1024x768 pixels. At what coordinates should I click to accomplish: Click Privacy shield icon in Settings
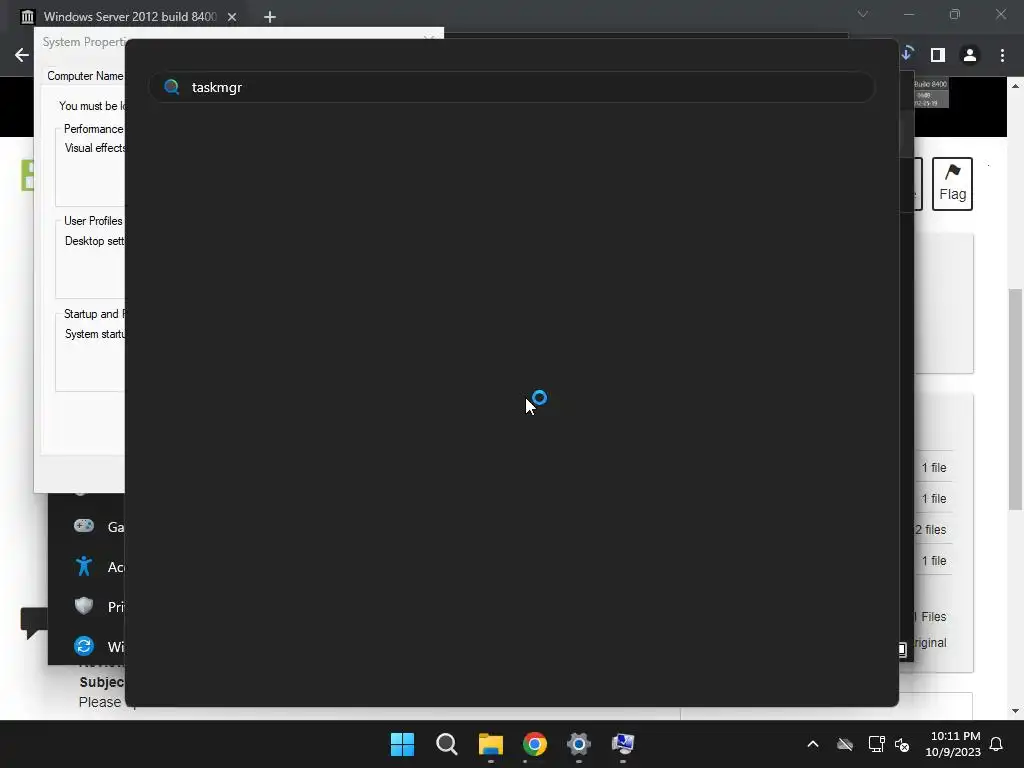pyautogui.click(x=84, y=606)
